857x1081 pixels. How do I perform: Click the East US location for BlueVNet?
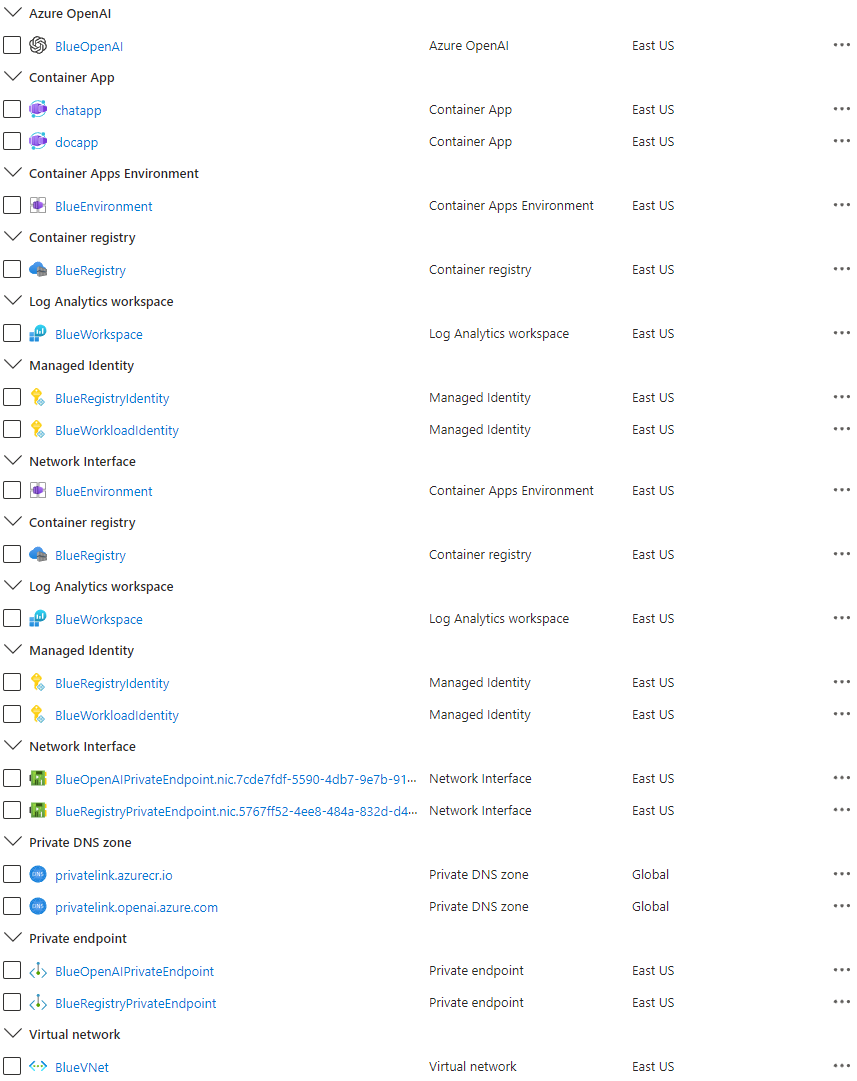coord(653,1067)
